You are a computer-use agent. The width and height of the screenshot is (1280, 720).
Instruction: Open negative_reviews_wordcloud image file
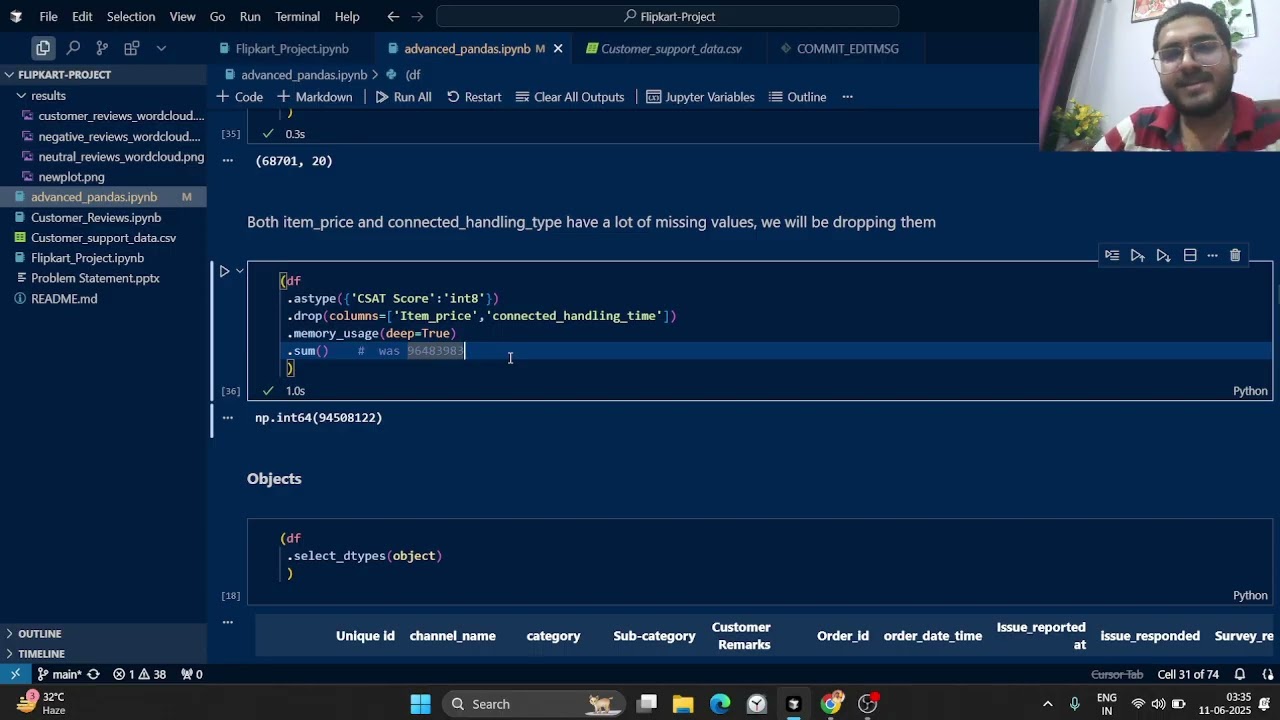coord(119,136)
